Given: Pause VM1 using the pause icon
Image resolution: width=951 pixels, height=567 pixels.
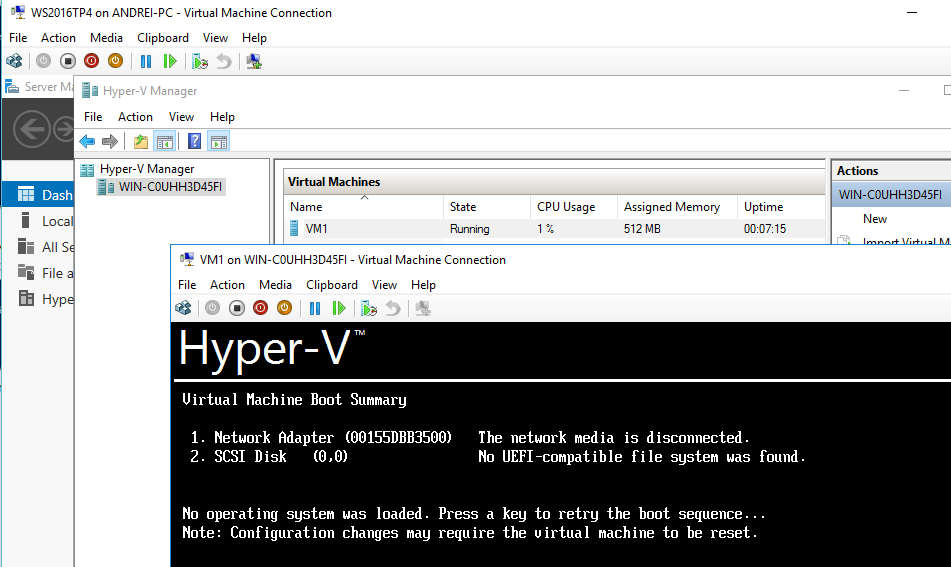Looking at the screenshot, I should pyautogui.click(x=315, y=308).
